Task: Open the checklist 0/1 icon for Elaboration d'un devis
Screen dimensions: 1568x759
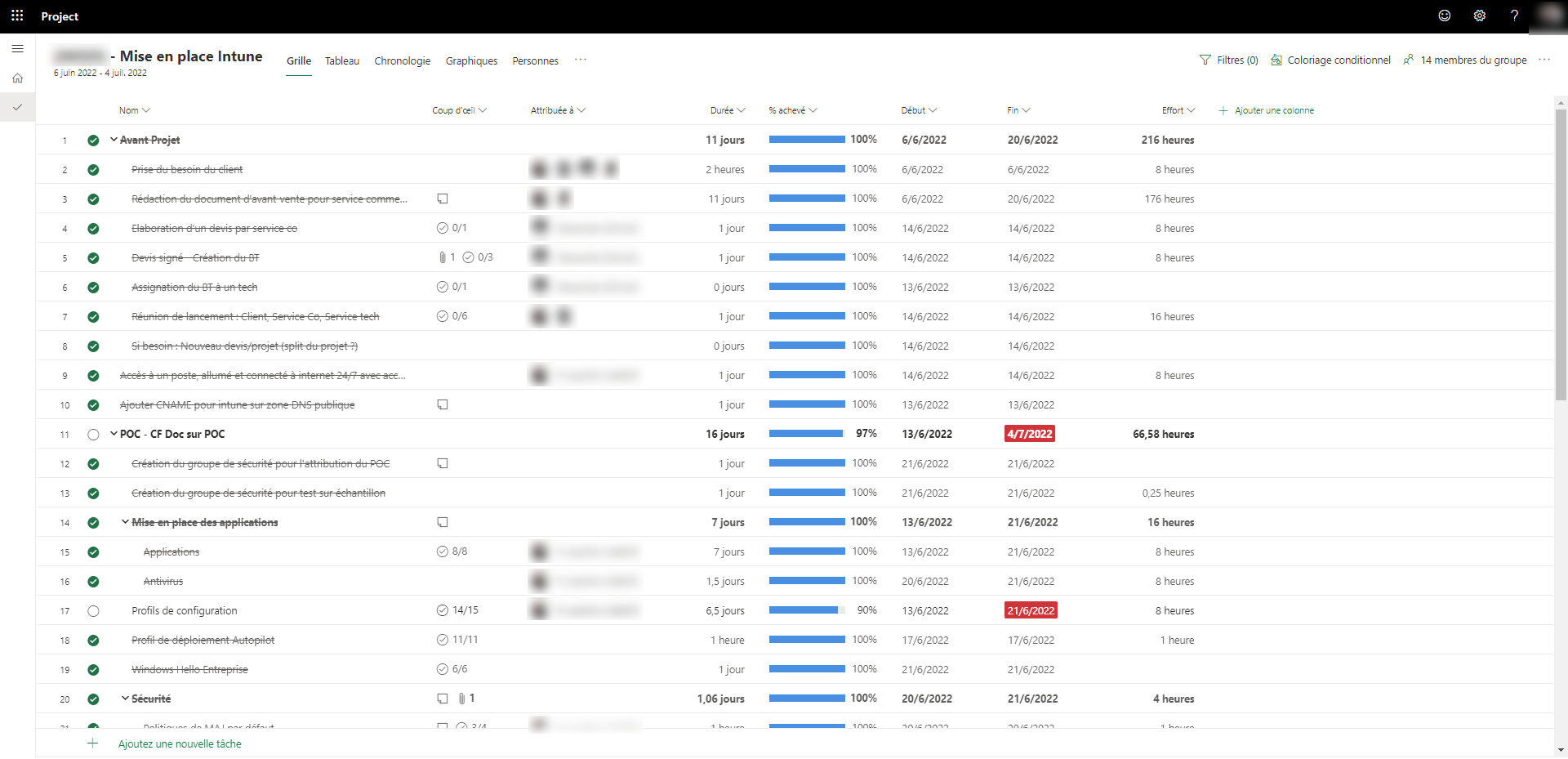Action: tap(452, 228)
